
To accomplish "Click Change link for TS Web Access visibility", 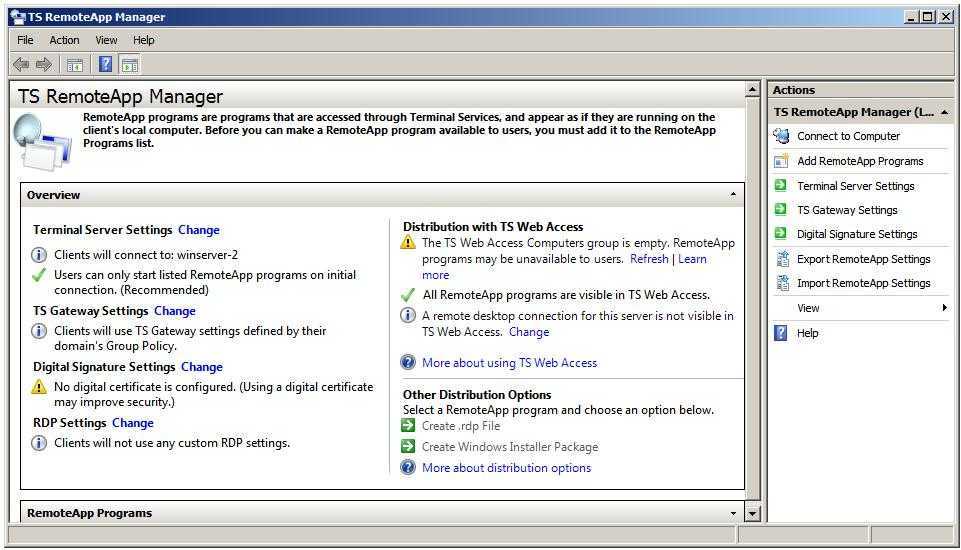I will click(529, 332).
